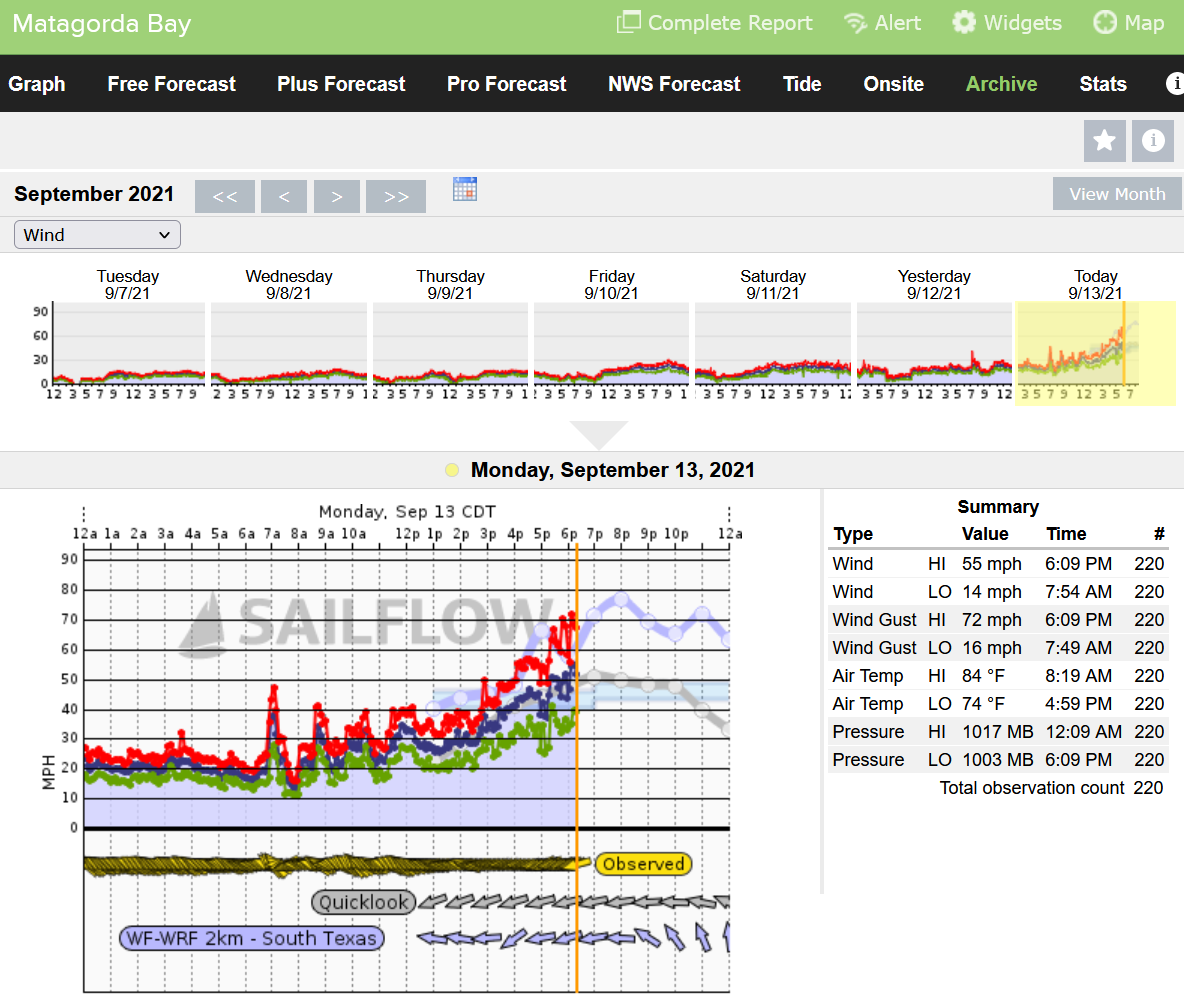Click the Summary table heading
The width and height of the screenshot is (1184, 1001).
pyautogui.click(x=997, y=507)
